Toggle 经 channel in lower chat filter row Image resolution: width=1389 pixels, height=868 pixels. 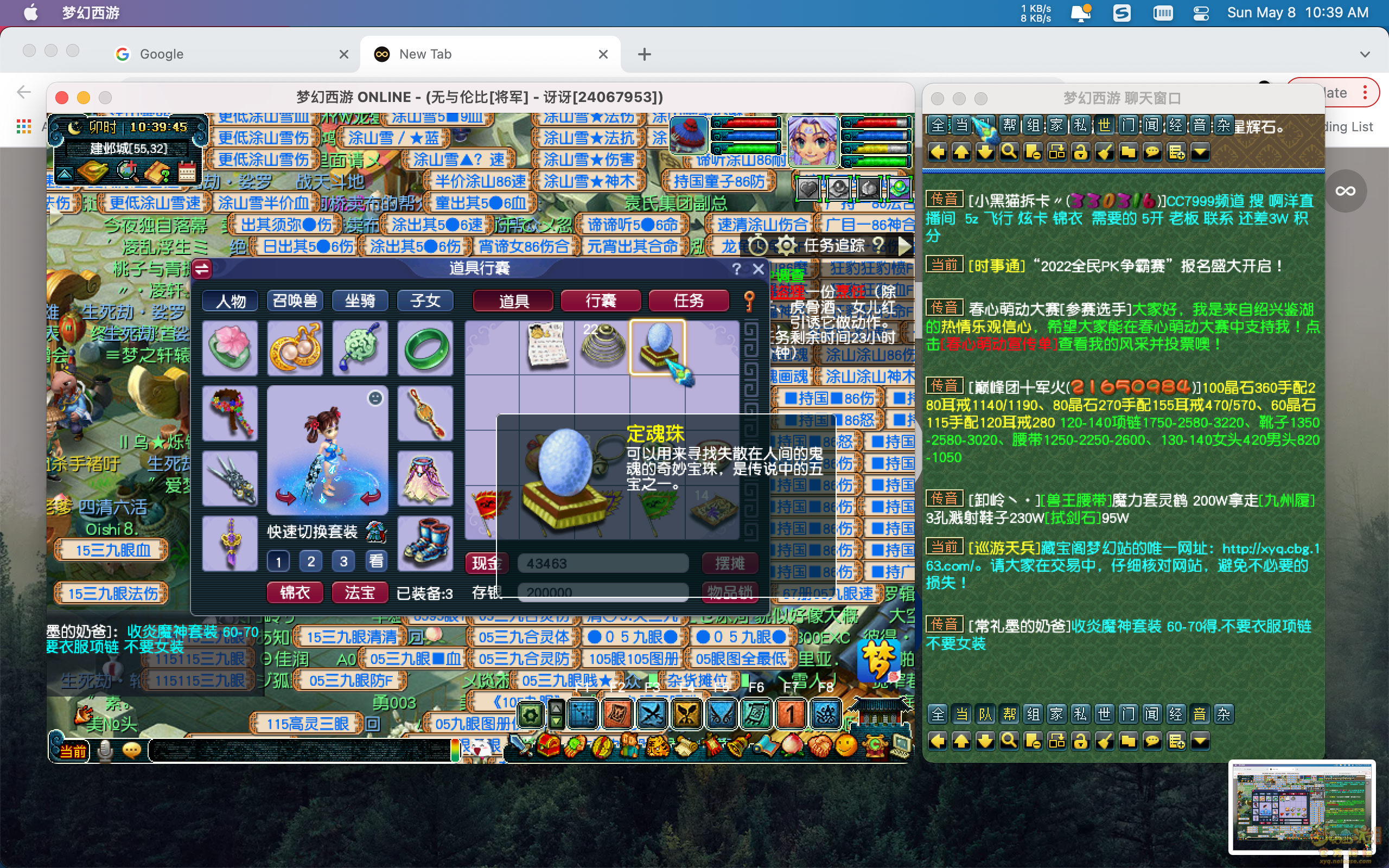[1176, 714]
